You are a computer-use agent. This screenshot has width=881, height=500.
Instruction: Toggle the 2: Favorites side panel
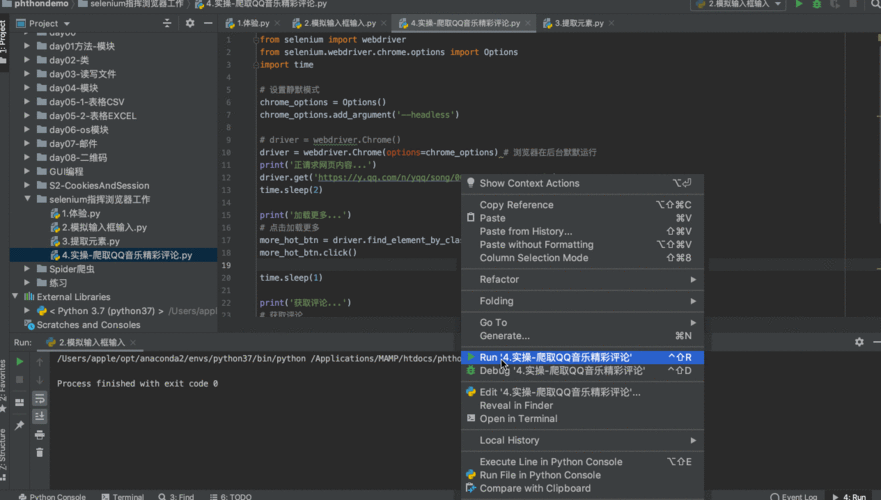pos(3,385)
